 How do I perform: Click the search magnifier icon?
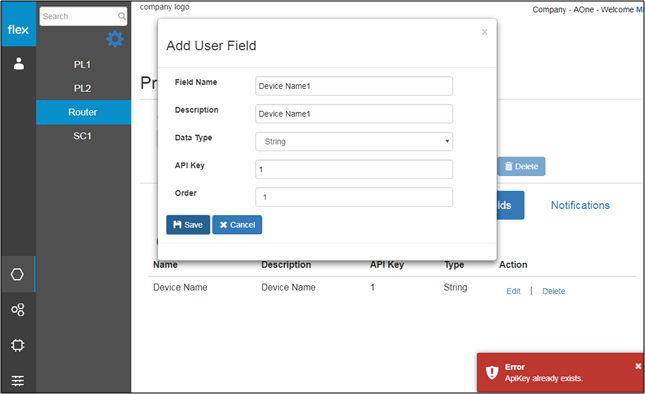[x=122, y=16]
